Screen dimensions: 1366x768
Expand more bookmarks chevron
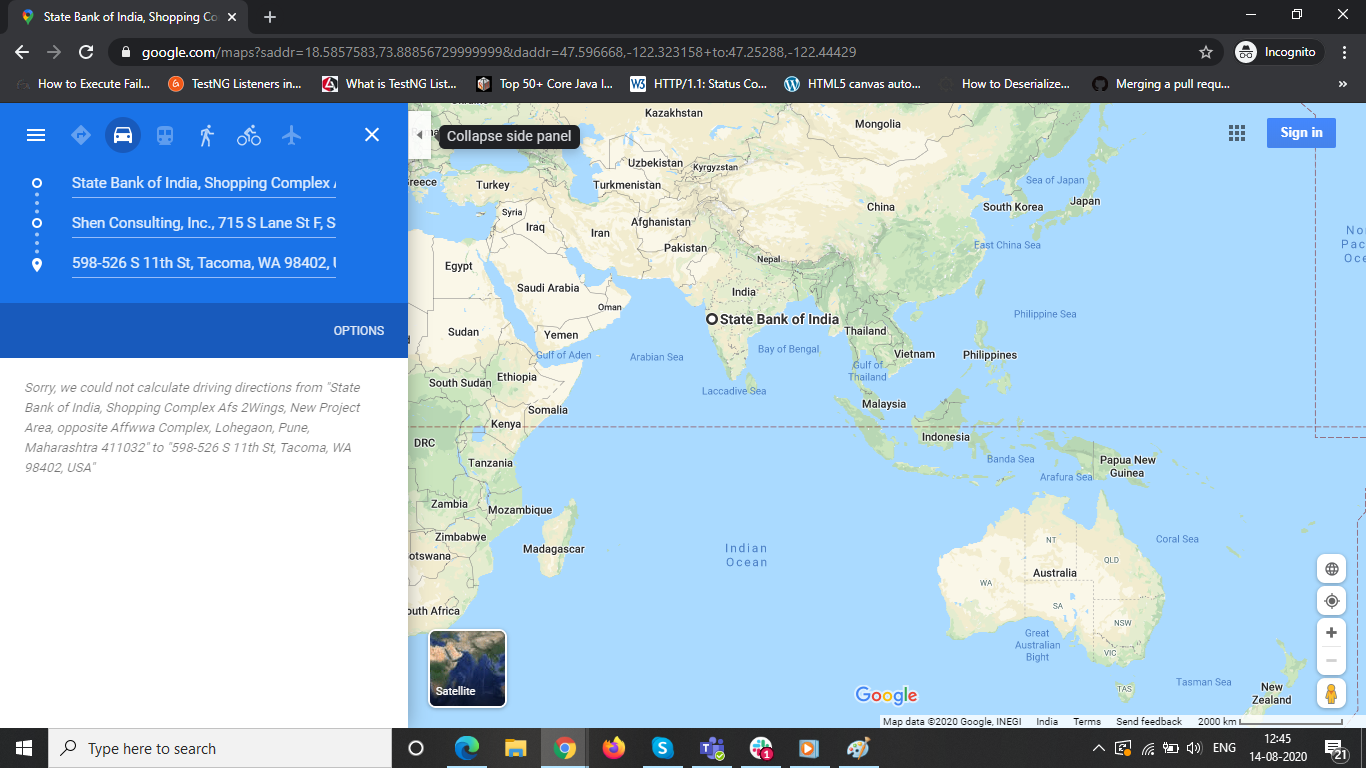(x=1342, y=84)
